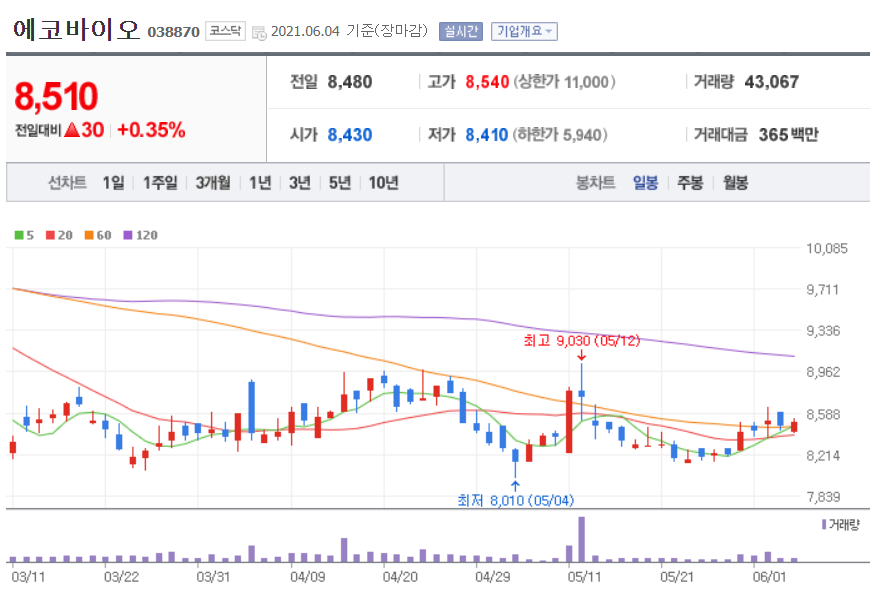Image resolution: width=870 pixels, height=596 pixels.
Task: Click the tallest volume bar near 05/11
Action: pos(581,539)
